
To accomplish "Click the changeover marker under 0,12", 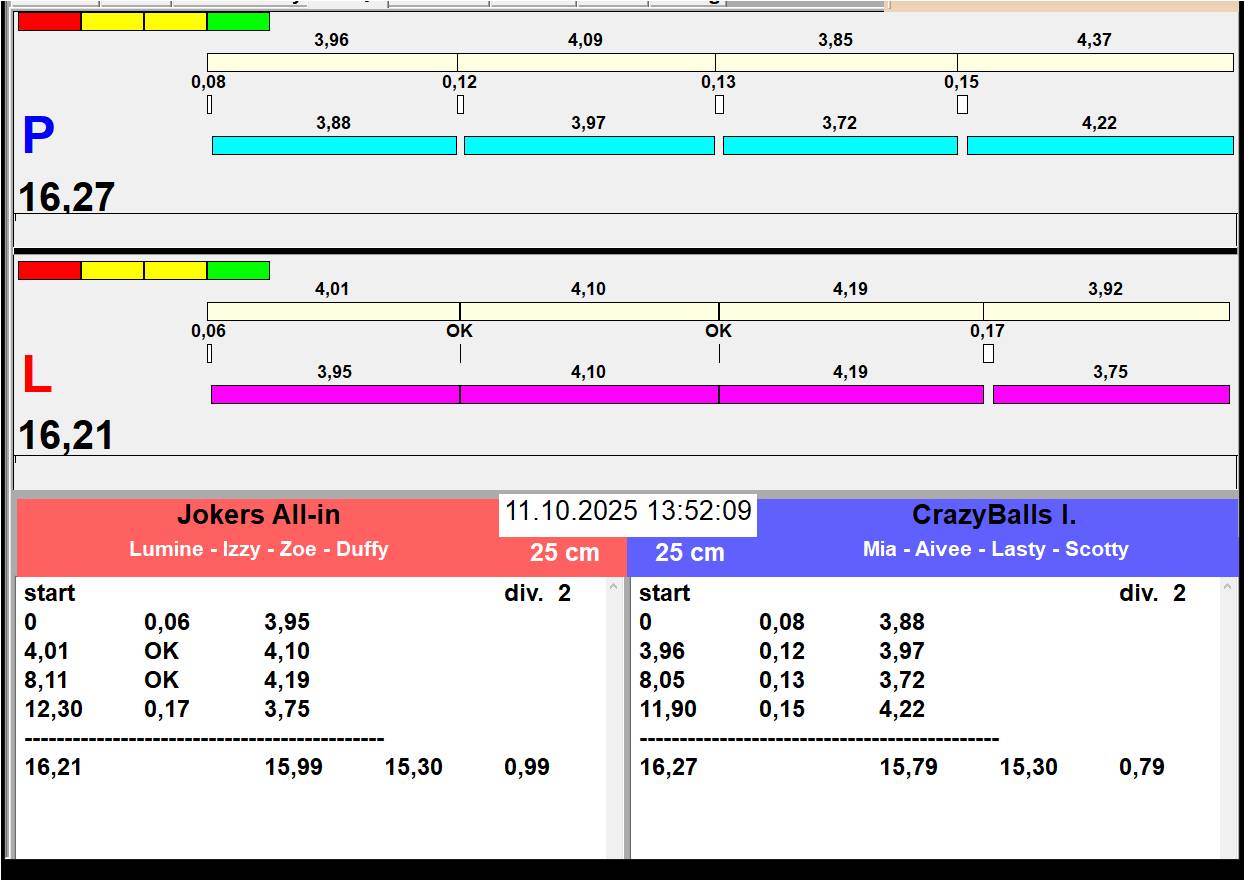I will [460, 104].
